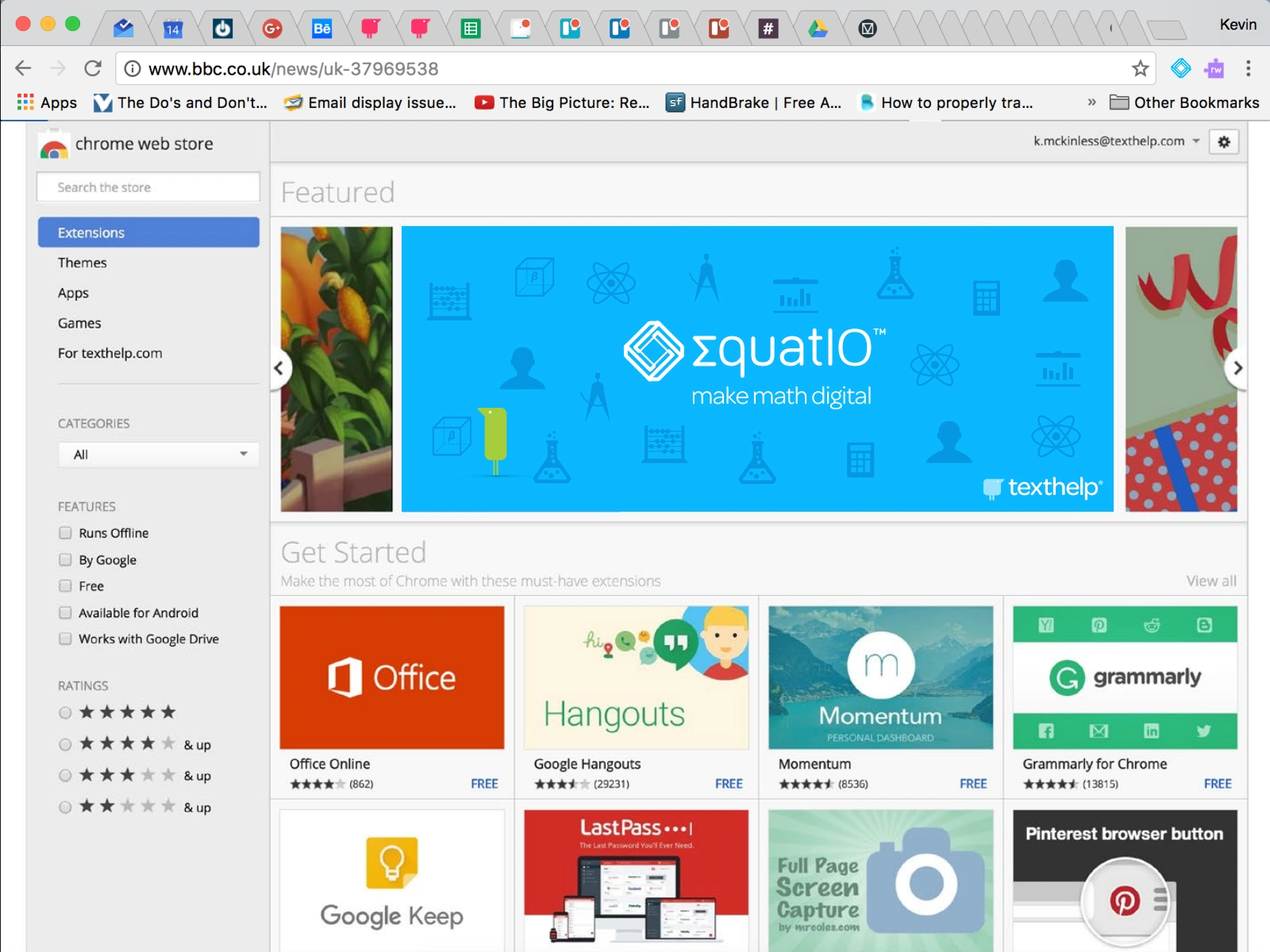Tick the Free filter checkbox
The image size is (1270, 952).
pos(65,586)
